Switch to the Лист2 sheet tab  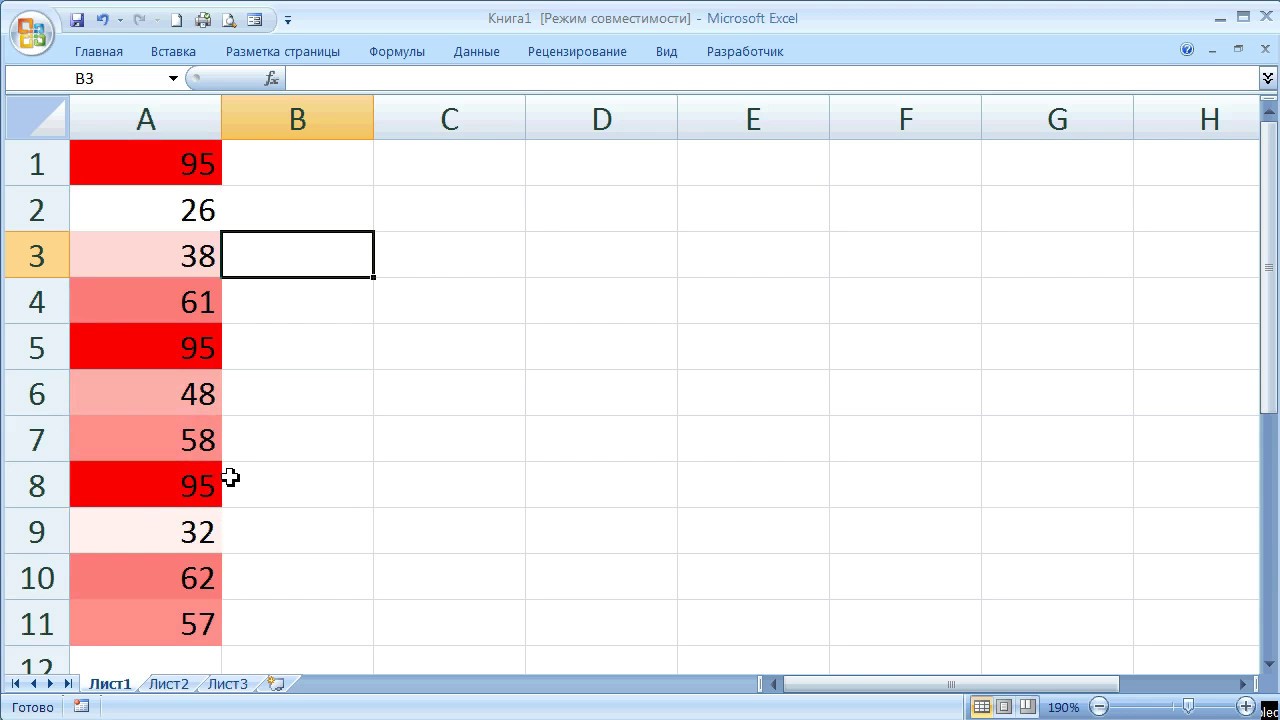pyautogui.click(x=168, y=684)
